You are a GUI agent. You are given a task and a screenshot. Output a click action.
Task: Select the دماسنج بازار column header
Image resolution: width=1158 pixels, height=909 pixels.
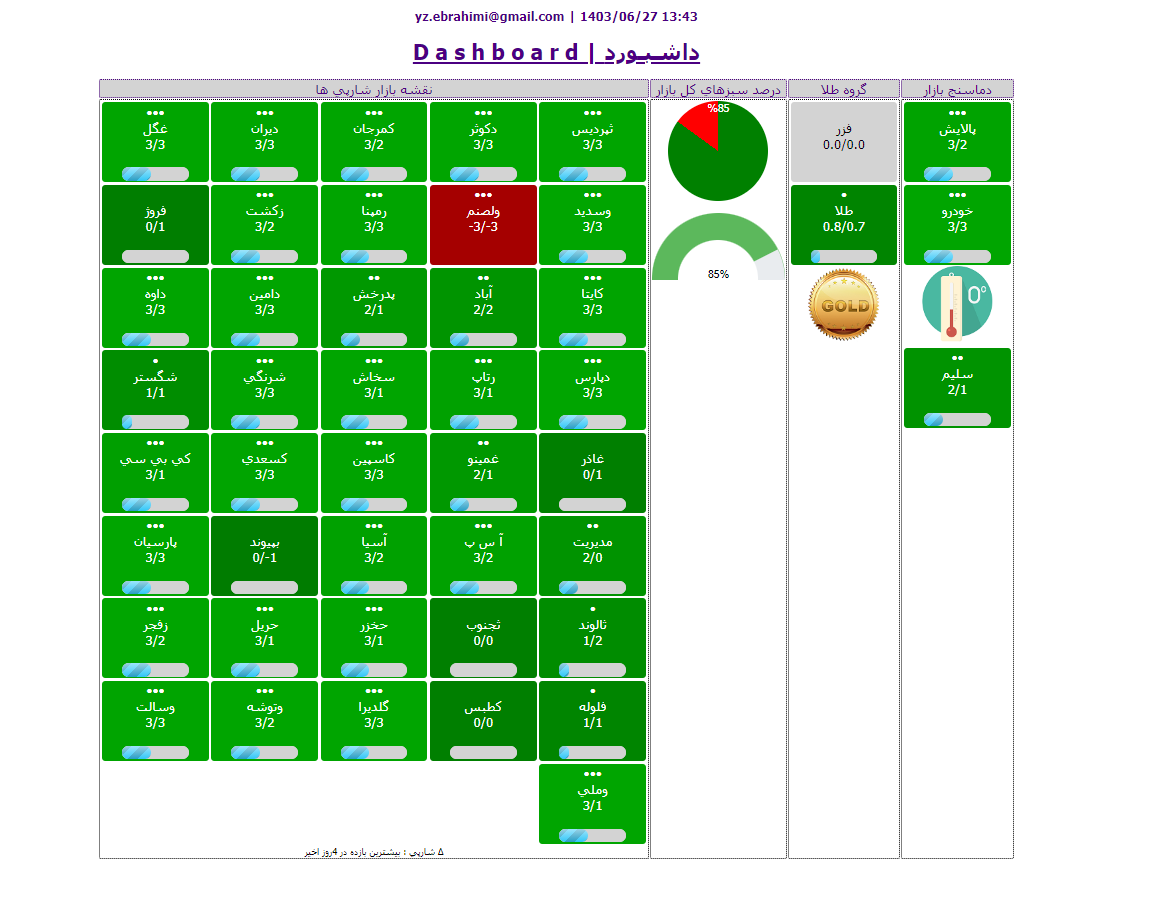point(957,89)
